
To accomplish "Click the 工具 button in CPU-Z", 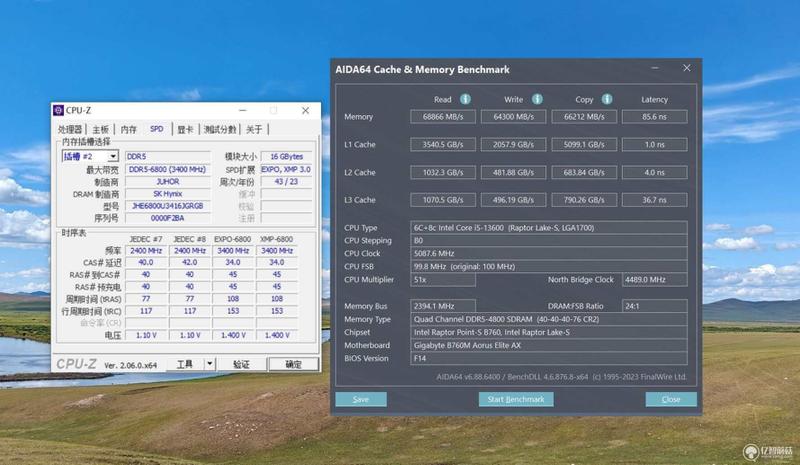I will 185,364.
